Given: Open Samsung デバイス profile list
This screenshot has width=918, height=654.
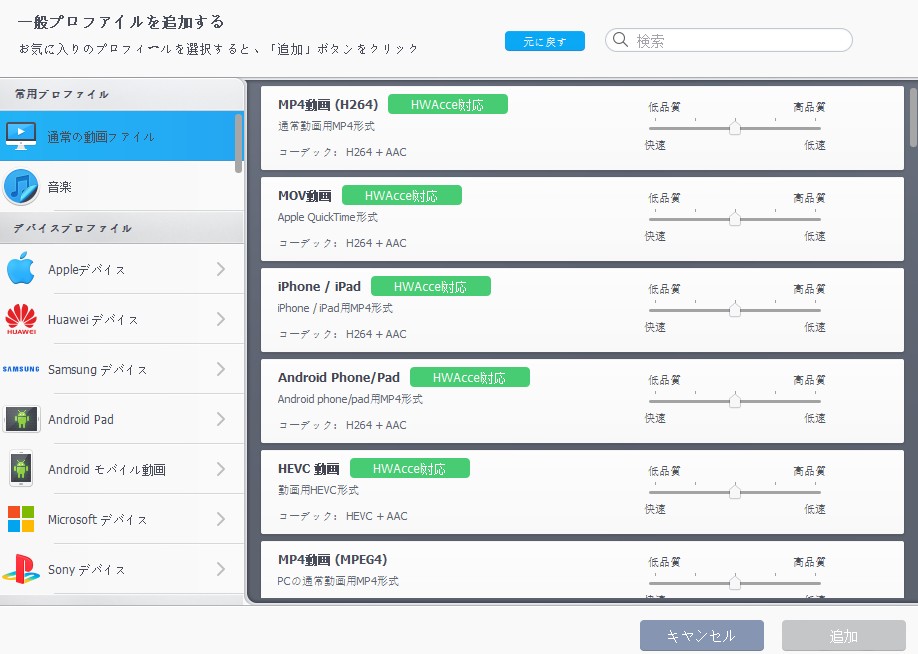Looking at the screenshot, I should [122, 369].
